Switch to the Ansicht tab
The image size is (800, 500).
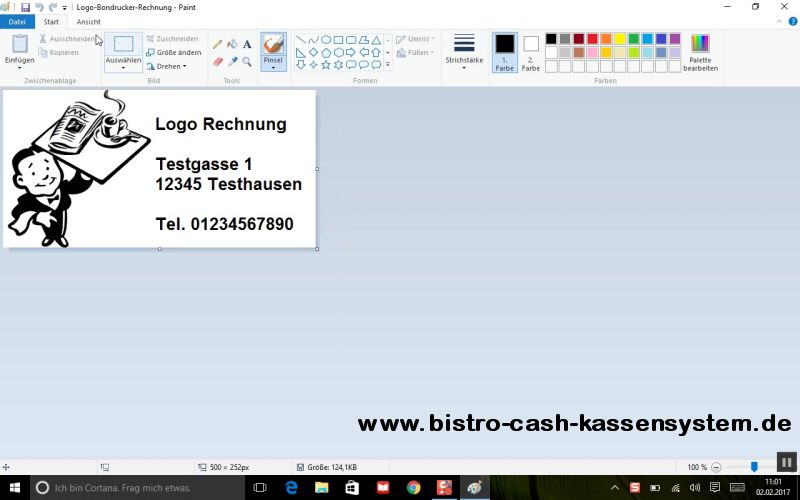(89, 21)
